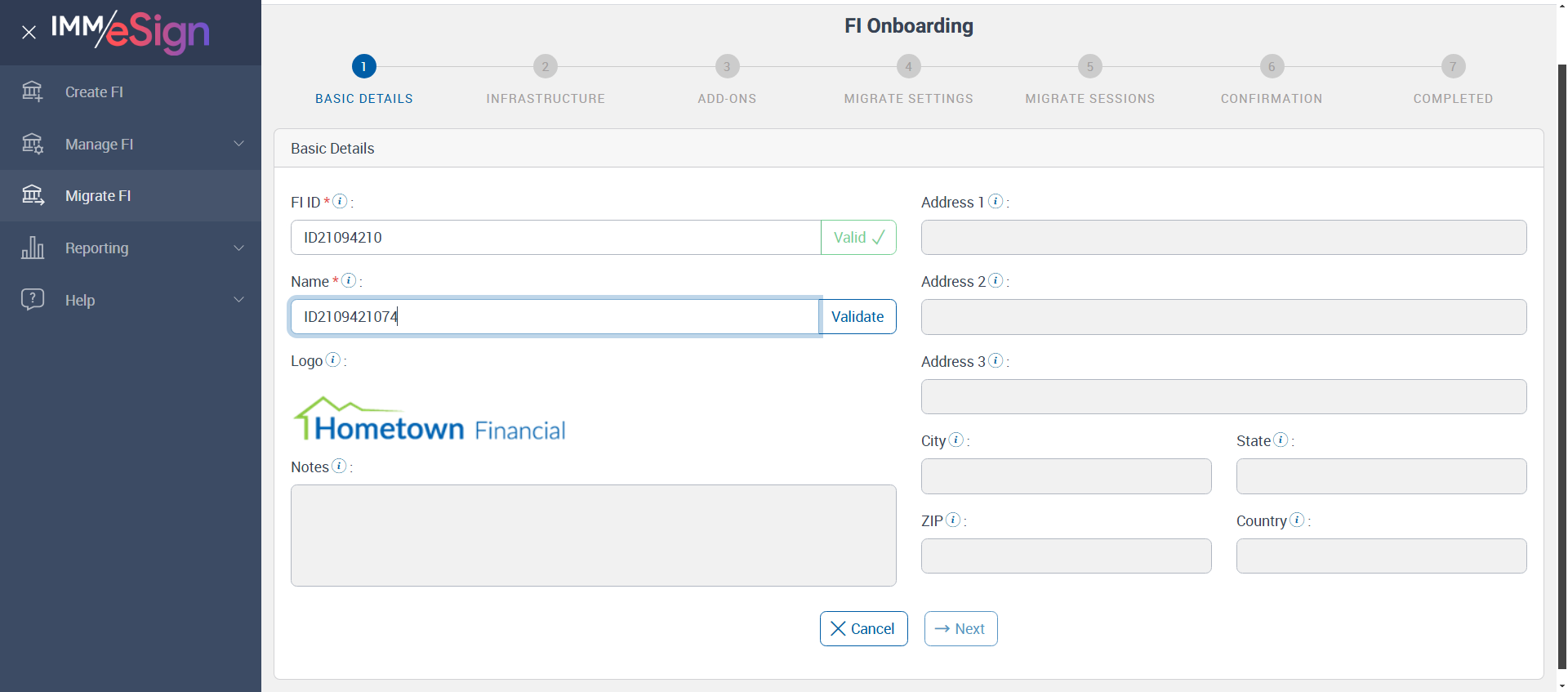This screenshot has height=692, width=1568.
Task: Click the Country info icon
Action: tap(1297, 520)
